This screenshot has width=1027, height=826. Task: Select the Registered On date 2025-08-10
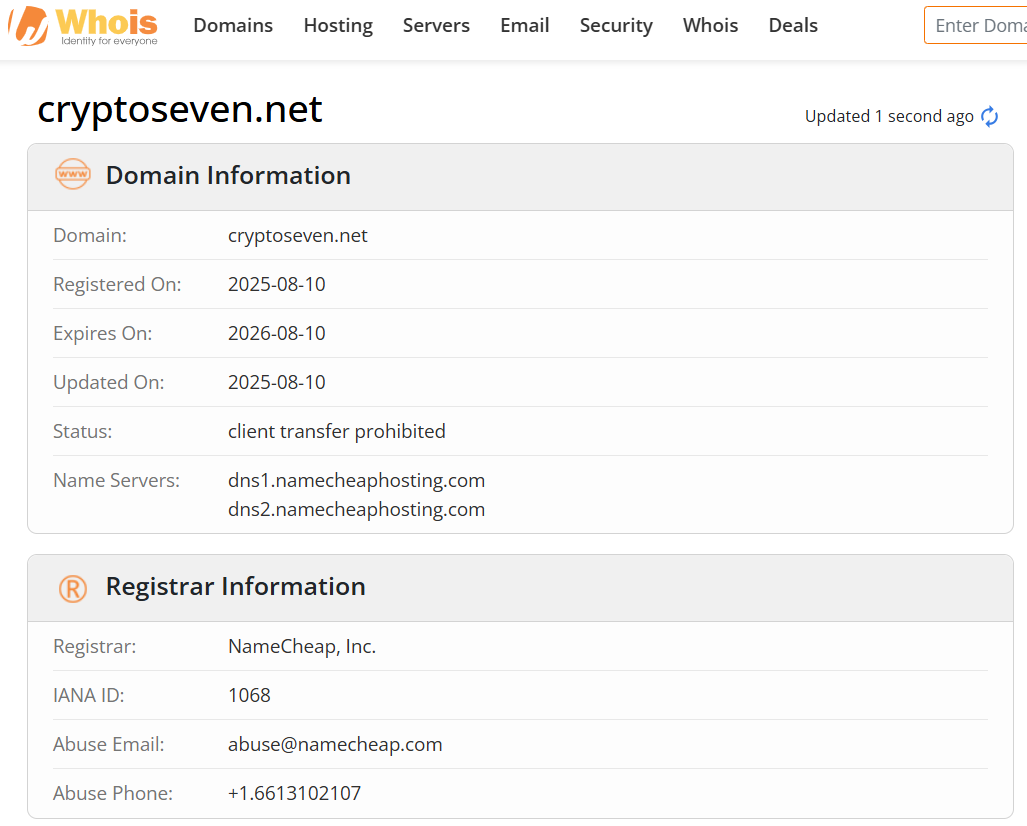[276, 284]
